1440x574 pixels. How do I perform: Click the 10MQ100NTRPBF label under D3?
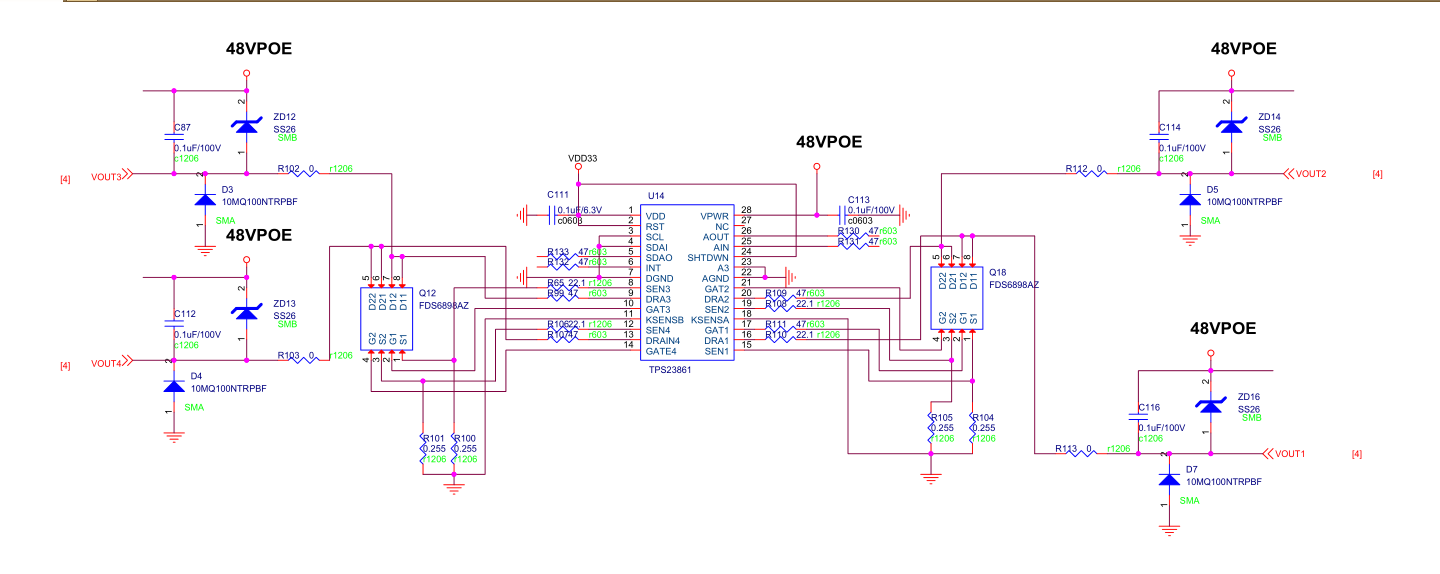[x=260, y=201]
